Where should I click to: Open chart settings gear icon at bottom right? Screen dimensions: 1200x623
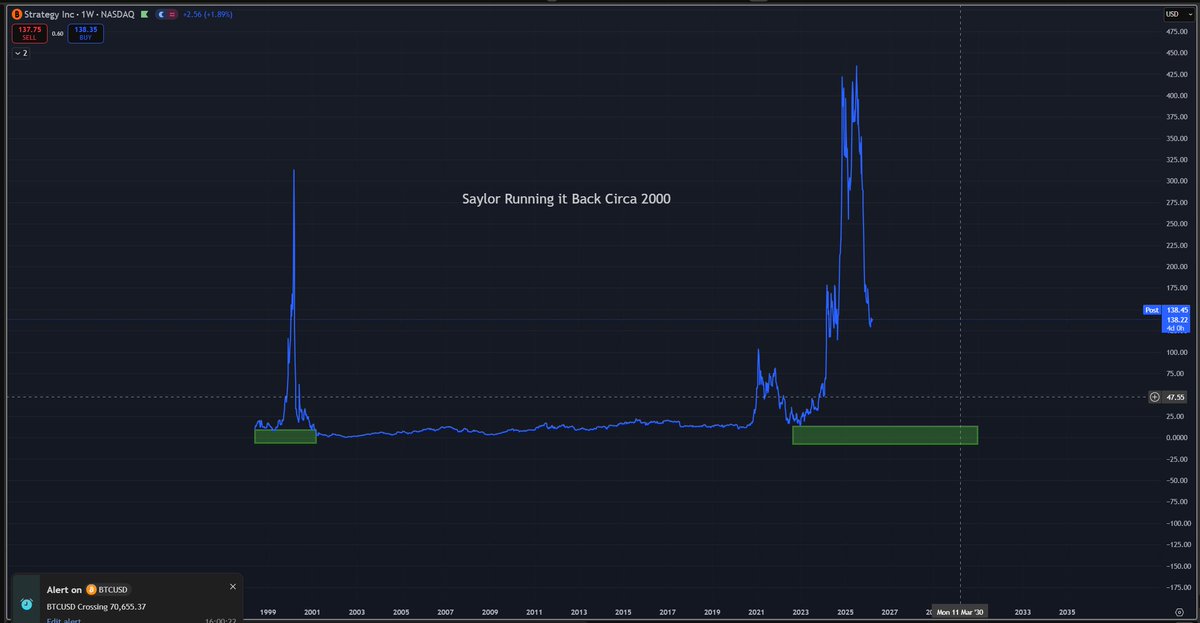[1179, 611]
